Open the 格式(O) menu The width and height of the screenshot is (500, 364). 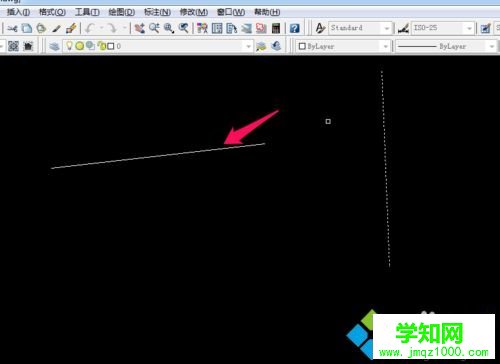(52, 12)
